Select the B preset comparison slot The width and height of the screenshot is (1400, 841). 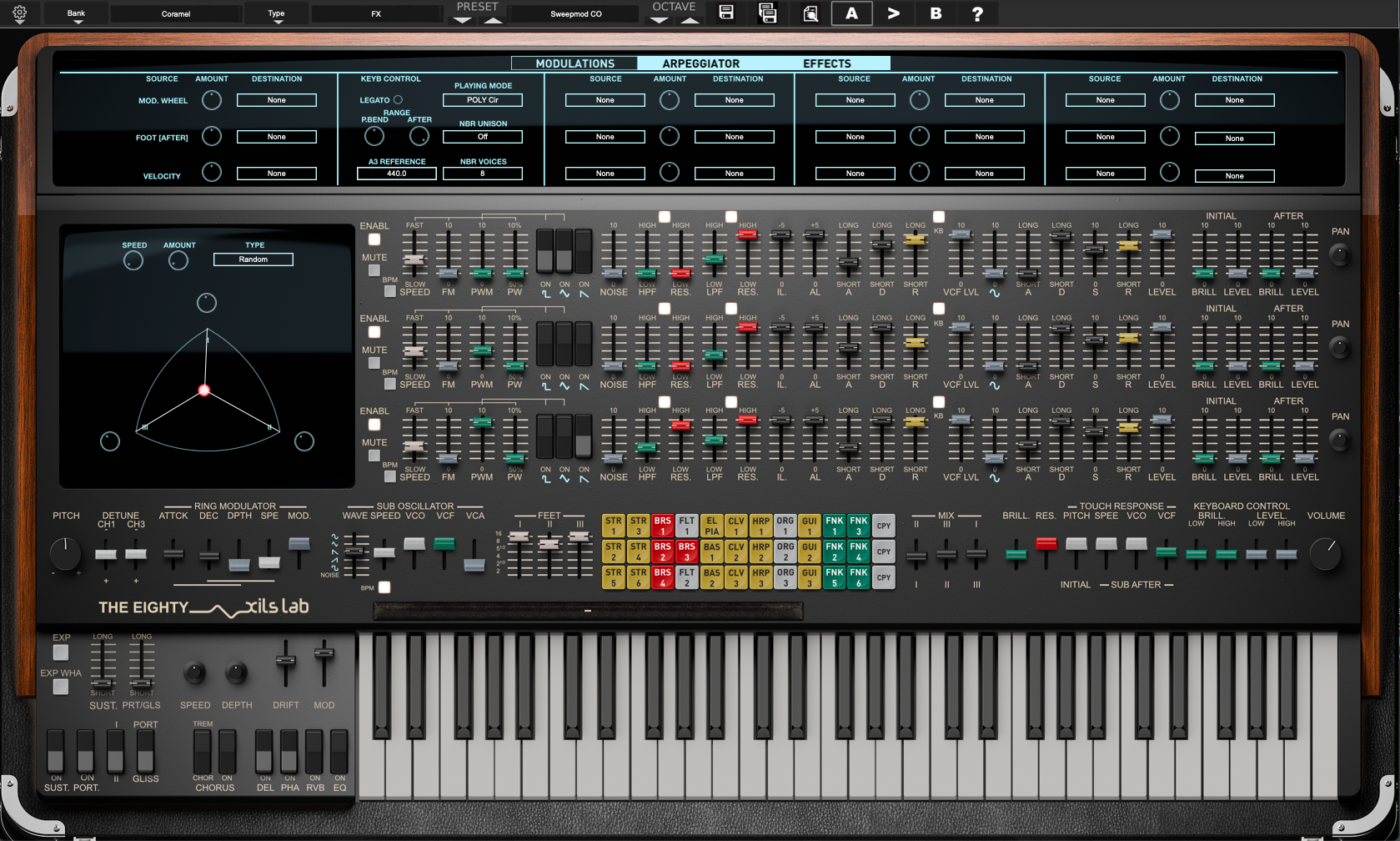click(936, 13)
